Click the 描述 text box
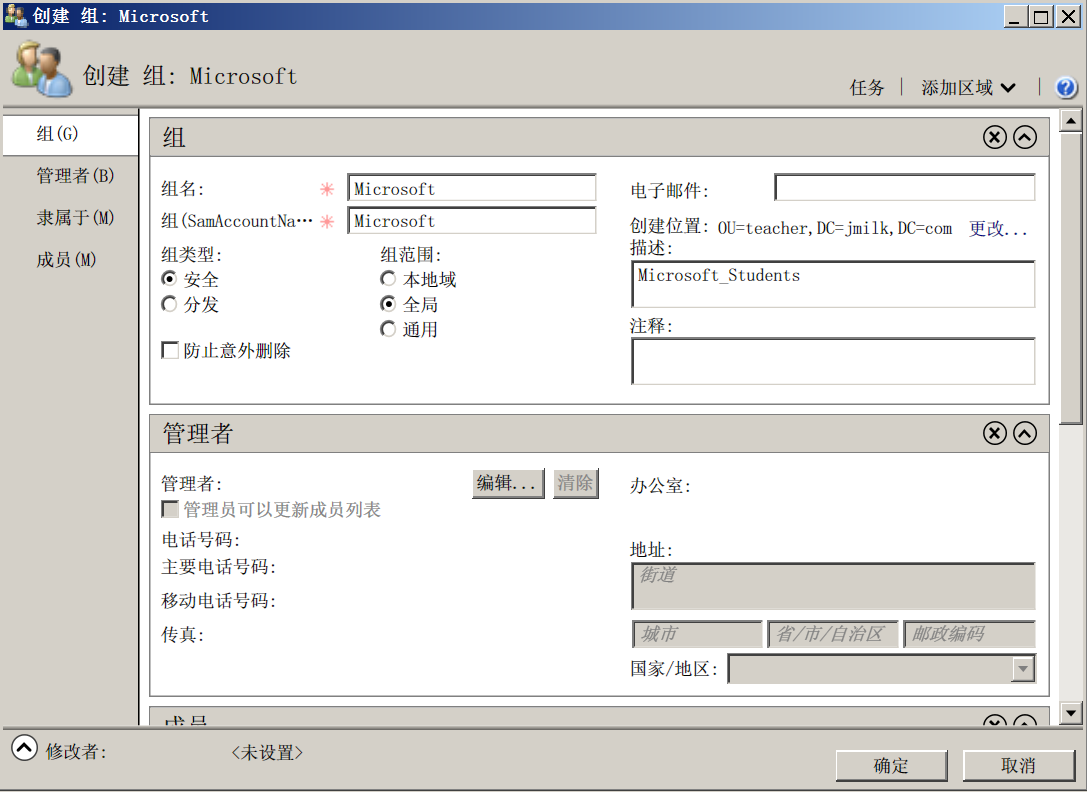 833,284
